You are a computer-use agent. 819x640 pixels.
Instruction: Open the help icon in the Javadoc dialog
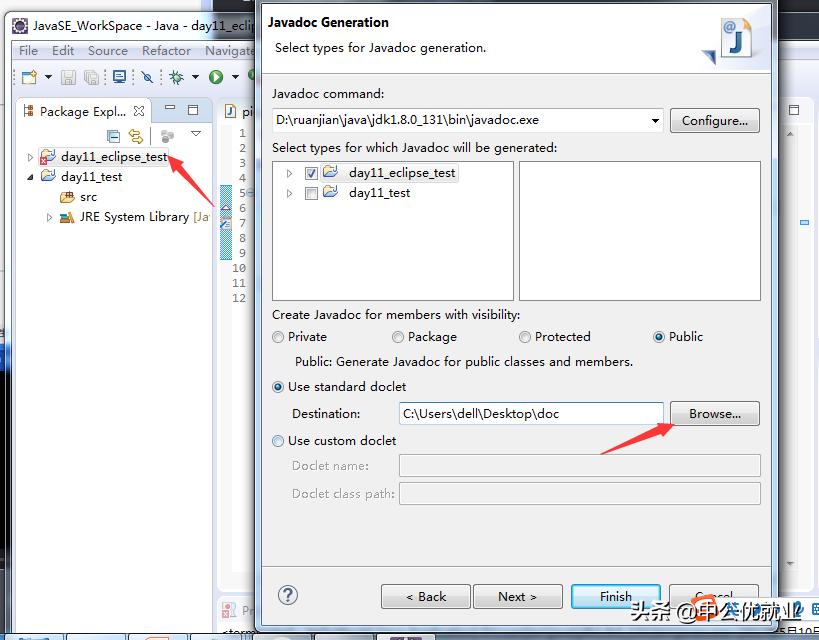coord(288,595)
